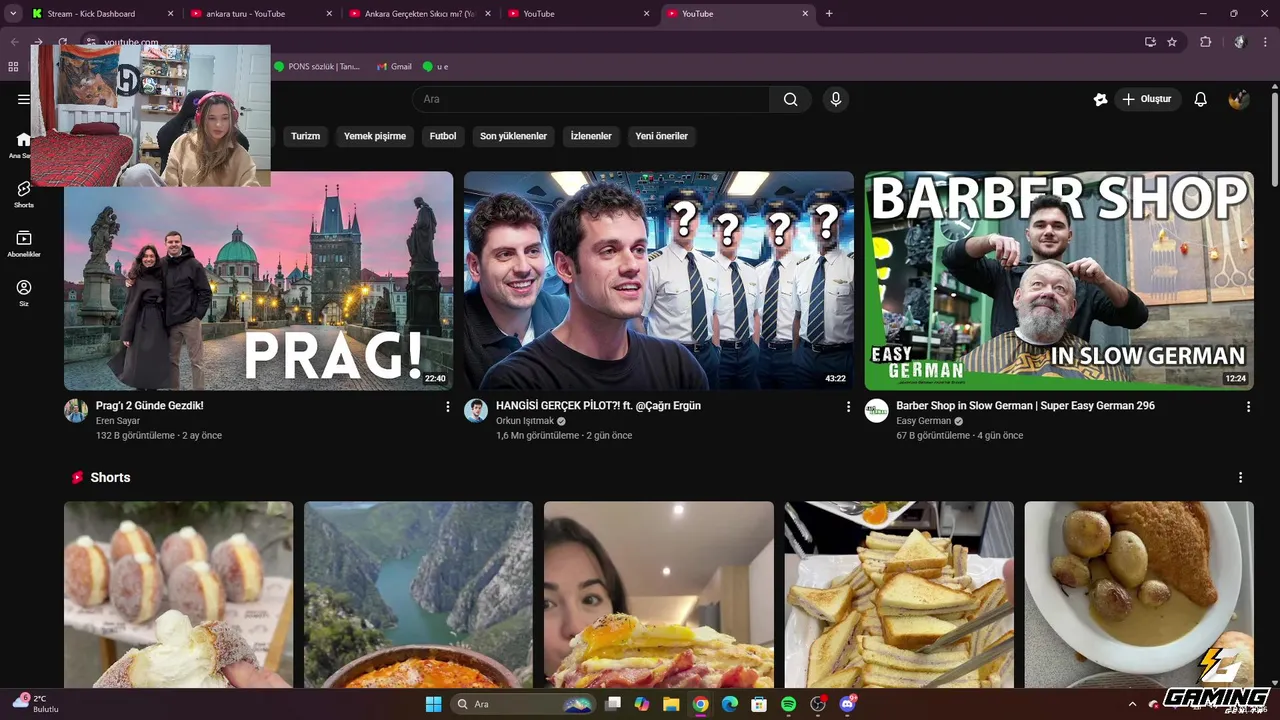Image resolution: width=1280 pixels, height=720 pixels.
Task: Open the toasted sandwiches Short thumbnail
Action: [x=899, y=594]
